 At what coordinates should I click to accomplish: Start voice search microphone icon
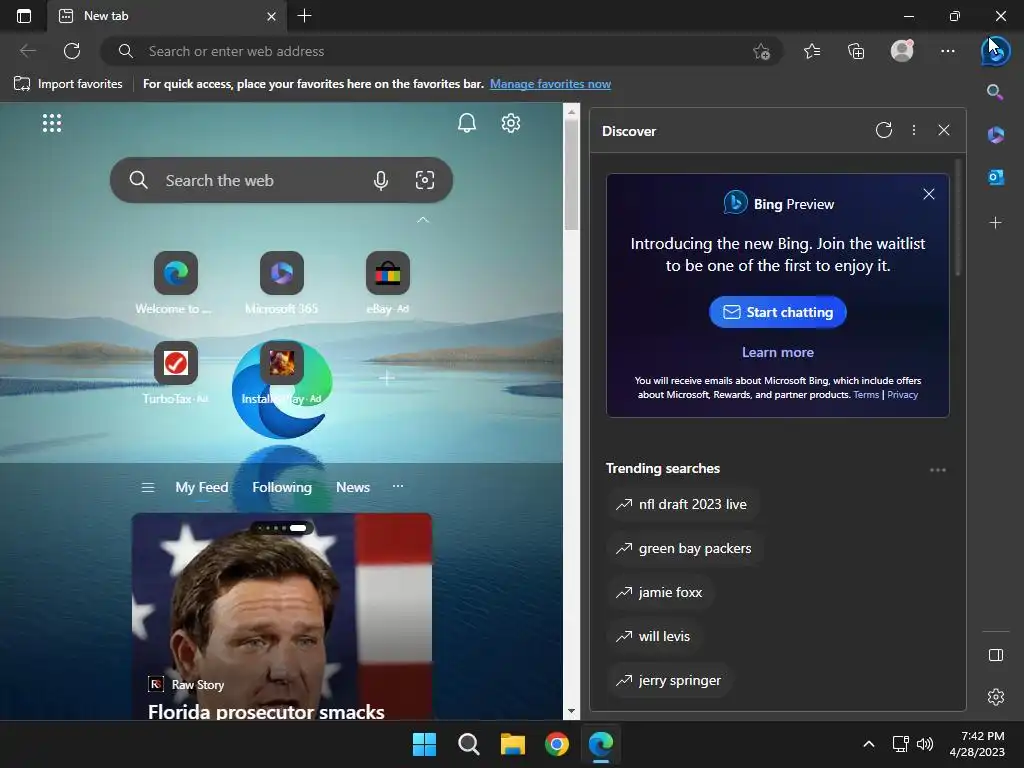pyautogui.click(x=381, y=180)
